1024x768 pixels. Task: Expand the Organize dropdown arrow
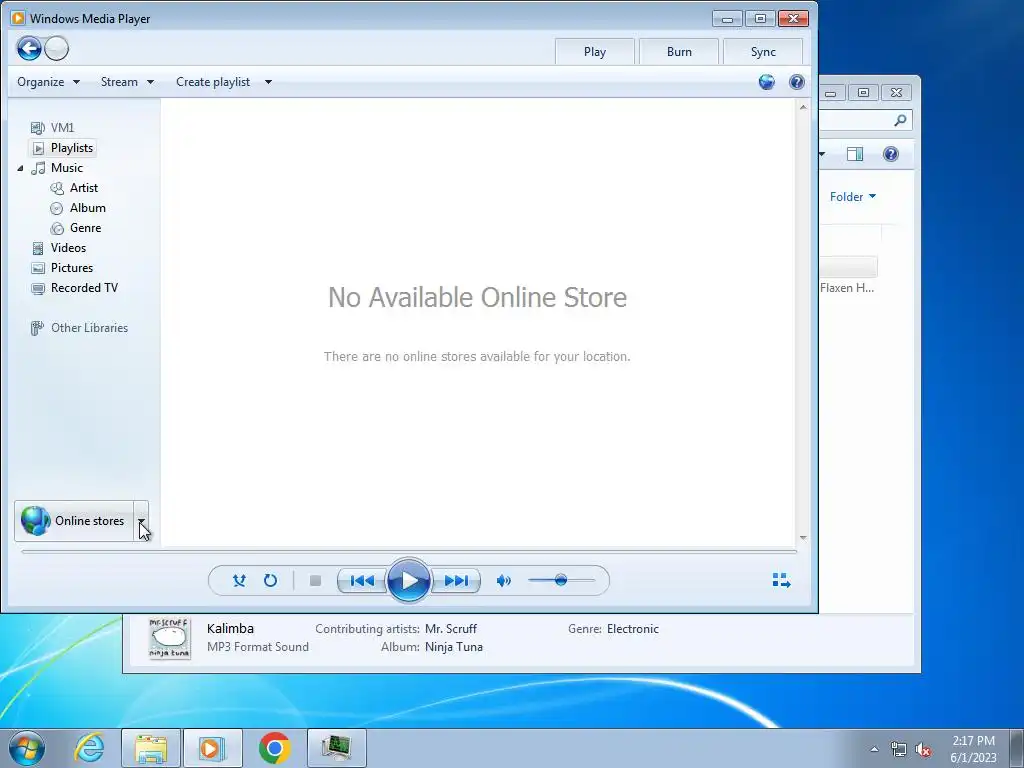point(76,82)
